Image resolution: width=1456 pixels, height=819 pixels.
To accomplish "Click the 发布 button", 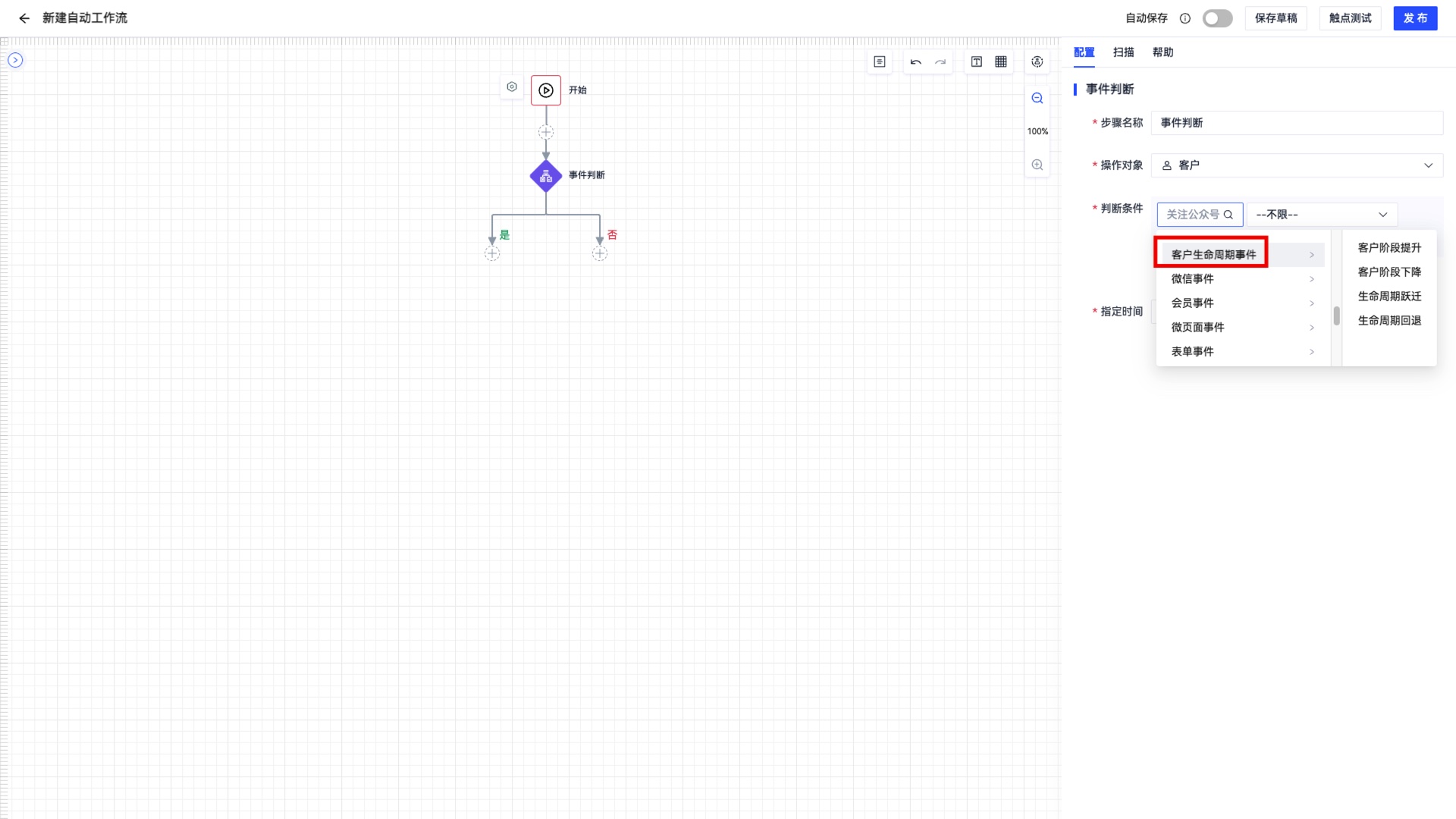I will pyautogui.click(x=1415, y=18).
